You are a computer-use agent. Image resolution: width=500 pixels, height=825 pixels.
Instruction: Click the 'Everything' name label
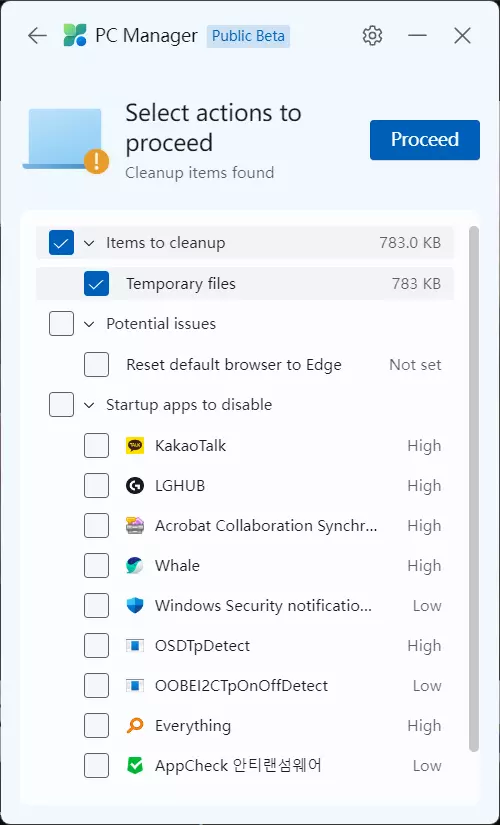193,726
